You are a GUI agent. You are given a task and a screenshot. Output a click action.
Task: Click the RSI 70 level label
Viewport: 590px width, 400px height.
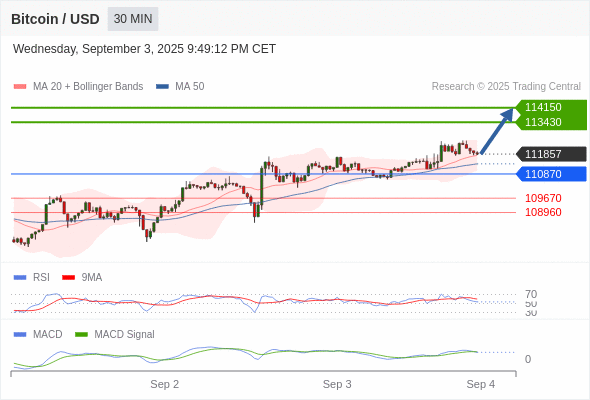[531, 294]
